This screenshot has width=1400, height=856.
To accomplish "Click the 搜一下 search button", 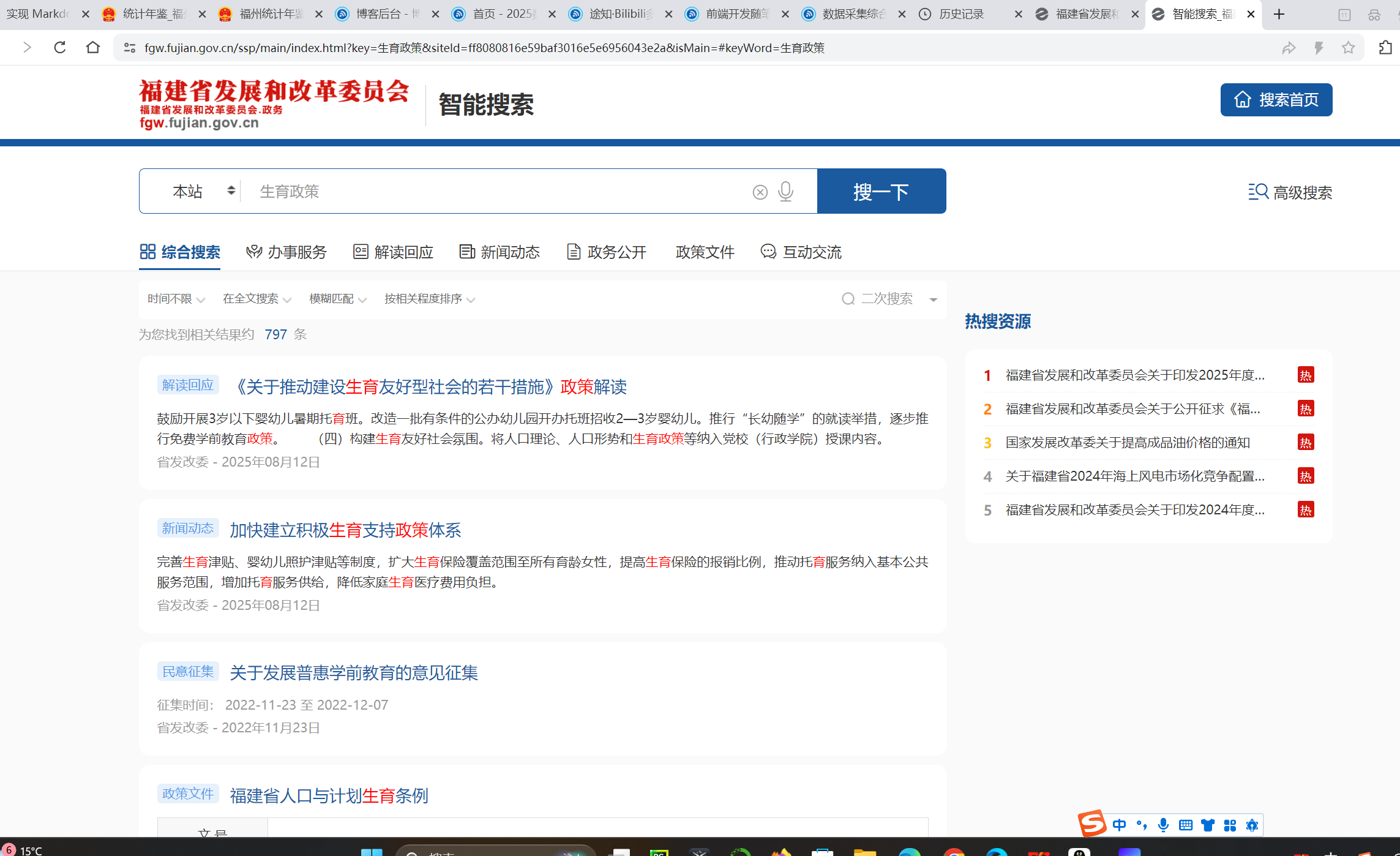I will click(x=881, y=191).
